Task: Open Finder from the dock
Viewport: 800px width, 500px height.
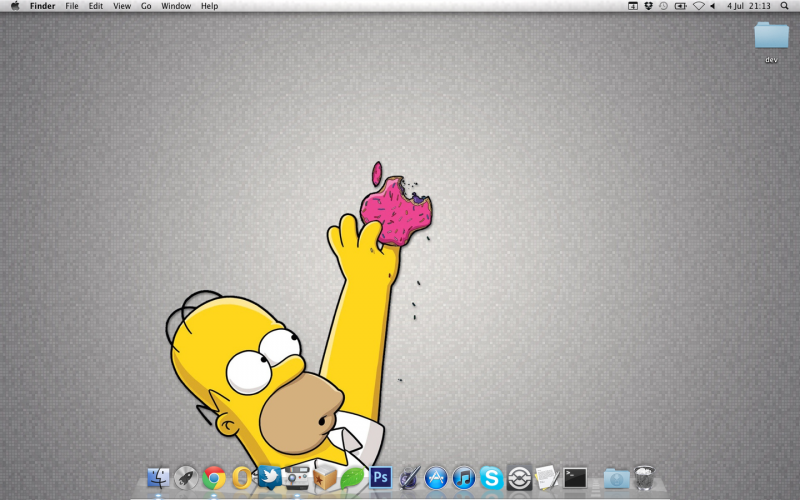Action: [158, 478]
